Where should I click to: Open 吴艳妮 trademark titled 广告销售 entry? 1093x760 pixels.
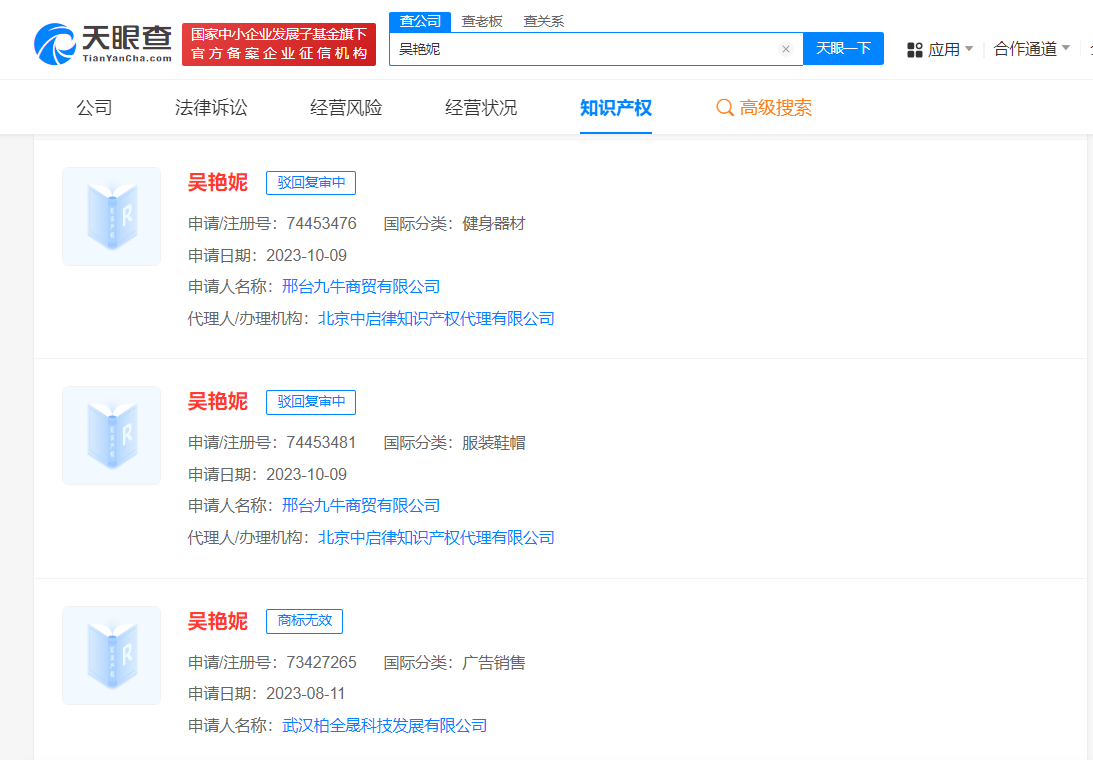click(x=217, y=621)
